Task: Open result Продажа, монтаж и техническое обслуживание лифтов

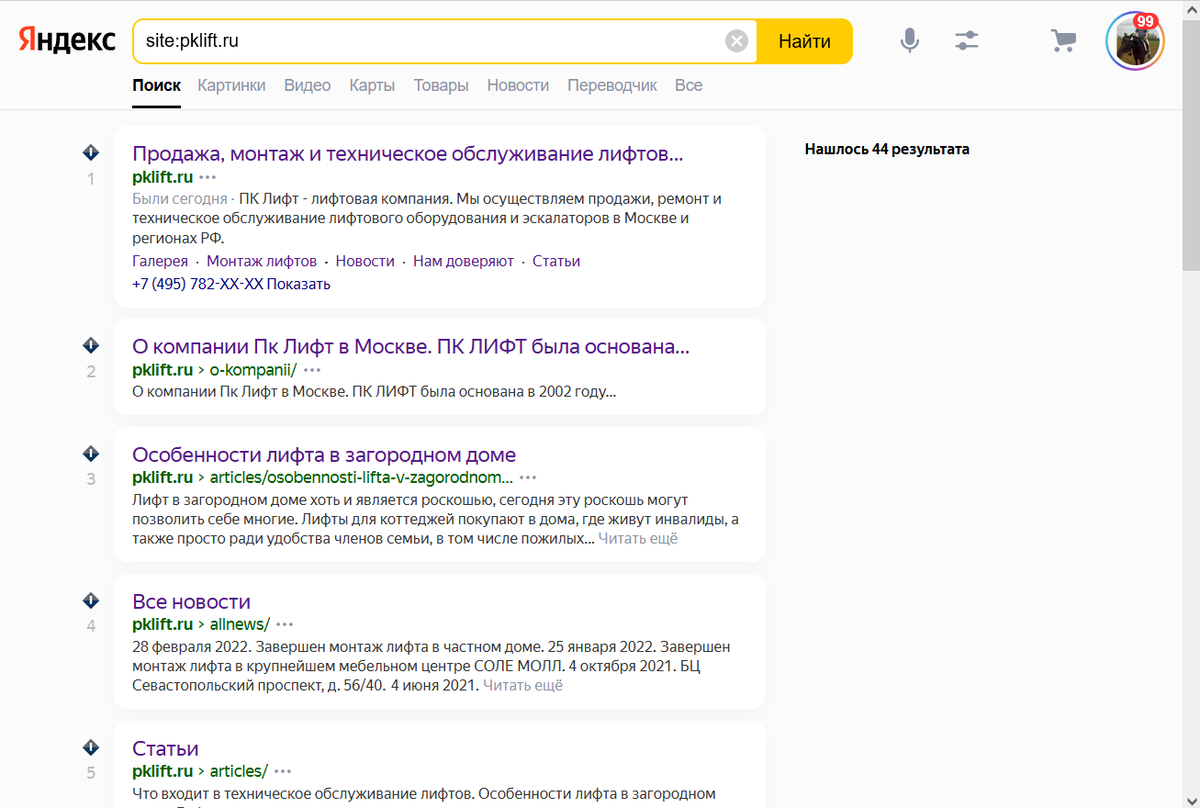Action: point(408,154)
